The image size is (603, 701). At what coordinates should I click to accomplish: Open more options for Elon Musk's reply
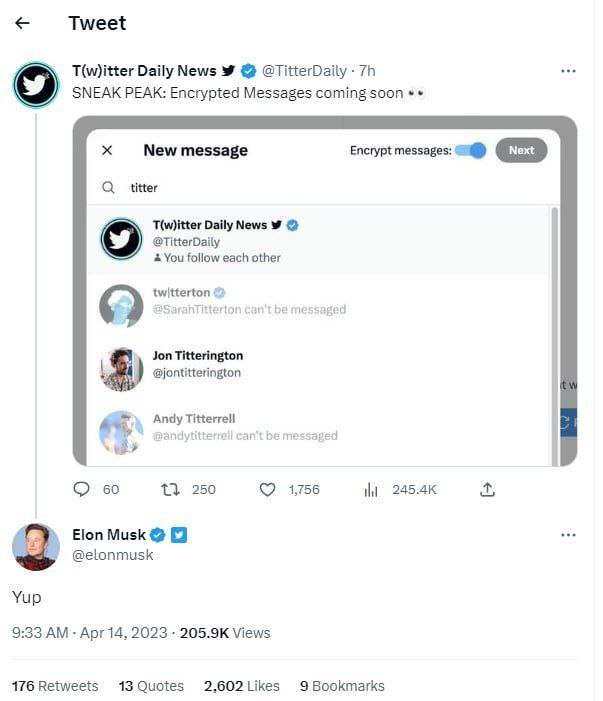click(568, 535)
